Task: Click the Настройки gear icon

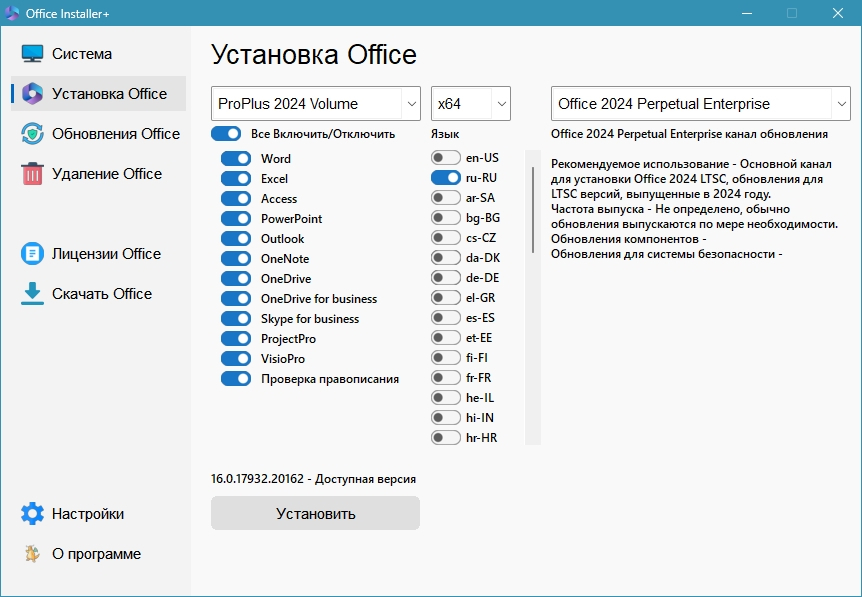Action: 32,513
